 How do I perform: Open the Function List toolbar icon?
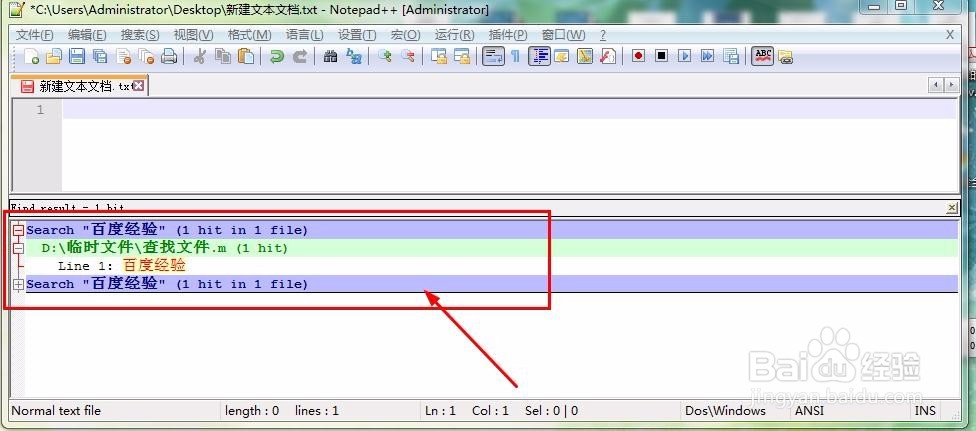click(x=608, y=57)
